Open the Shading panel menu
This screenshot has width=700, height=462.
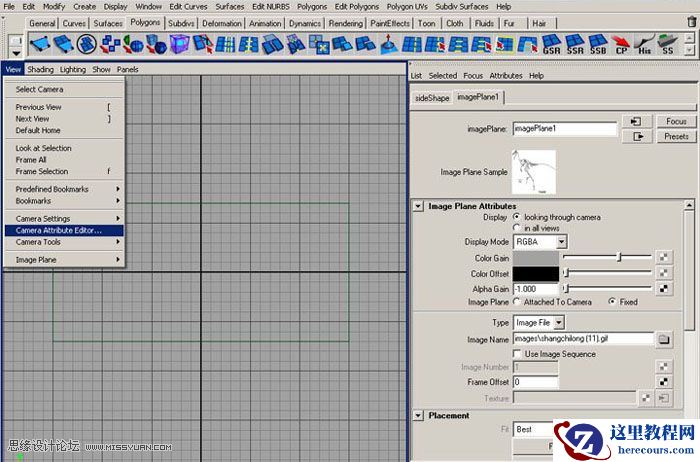pos(40,69)
